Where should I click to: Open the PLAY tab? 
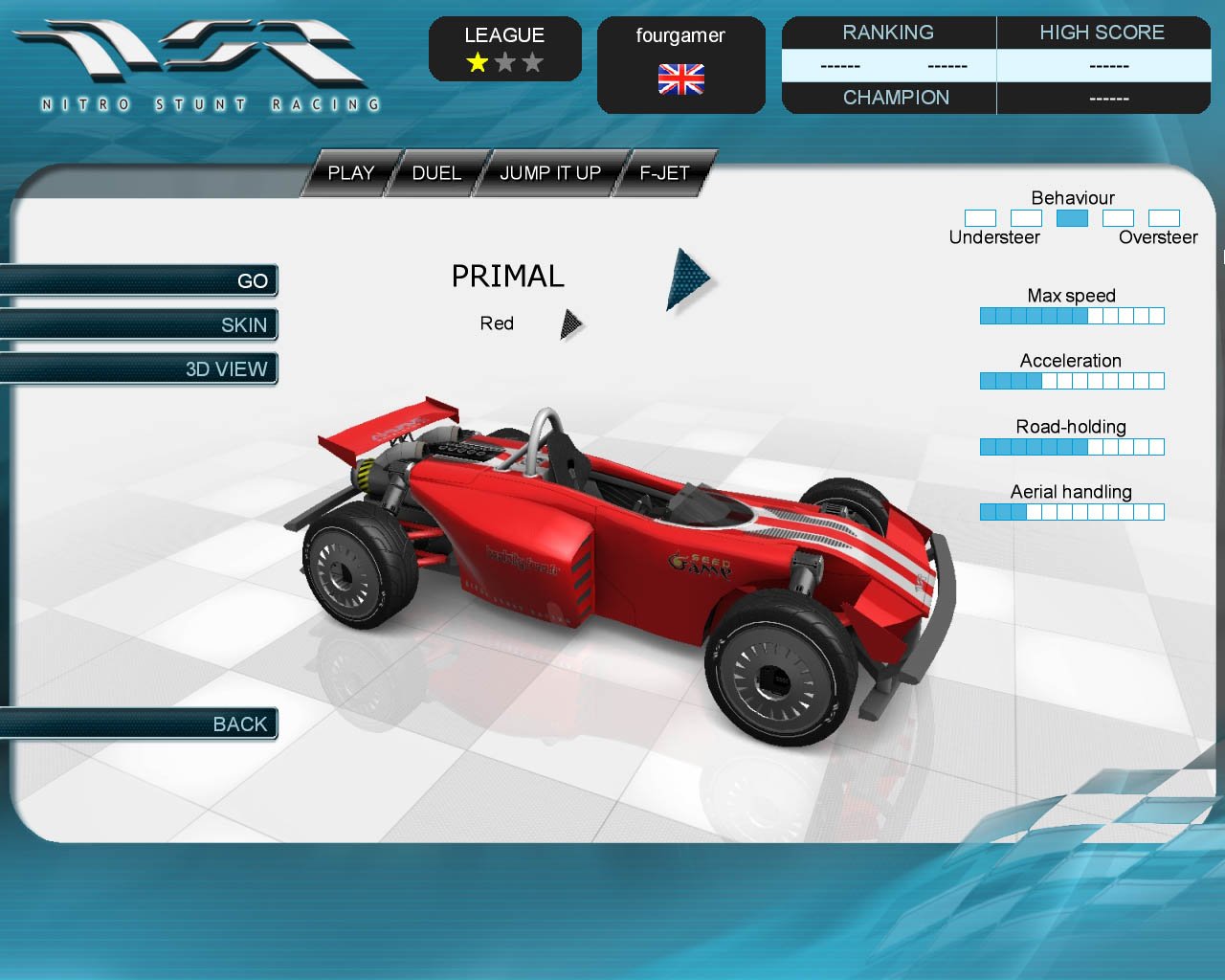[350, 173]
